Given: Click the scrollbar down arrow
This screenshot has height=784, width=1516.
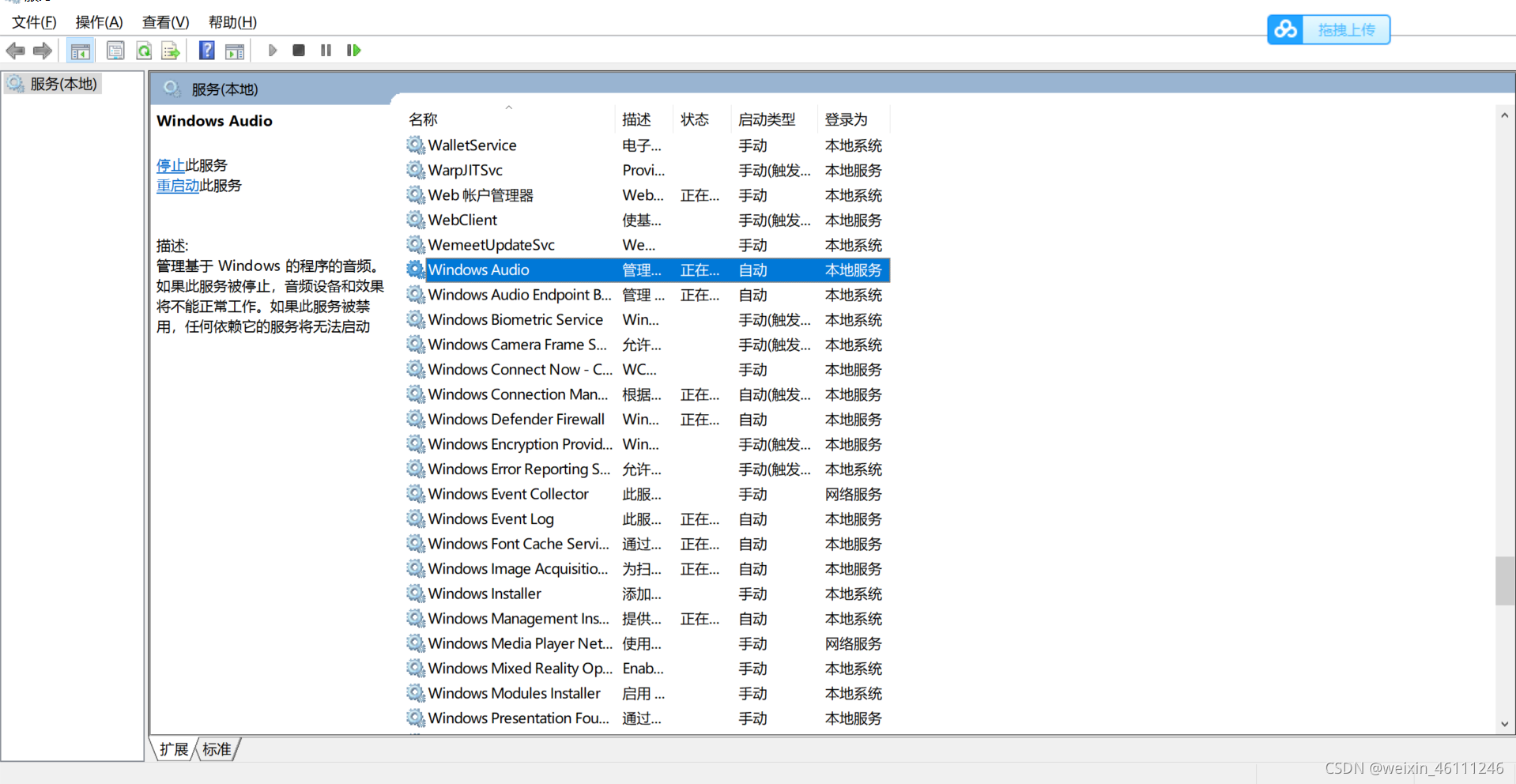Looking at the screenshot, I should [x=1505, y=724].
